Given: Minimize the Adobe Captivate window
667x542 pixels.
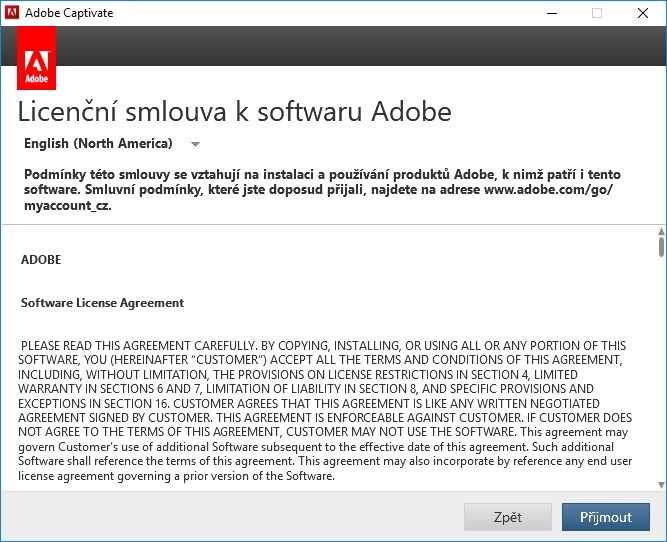Looking at the screenshot, I should [551, 13].
